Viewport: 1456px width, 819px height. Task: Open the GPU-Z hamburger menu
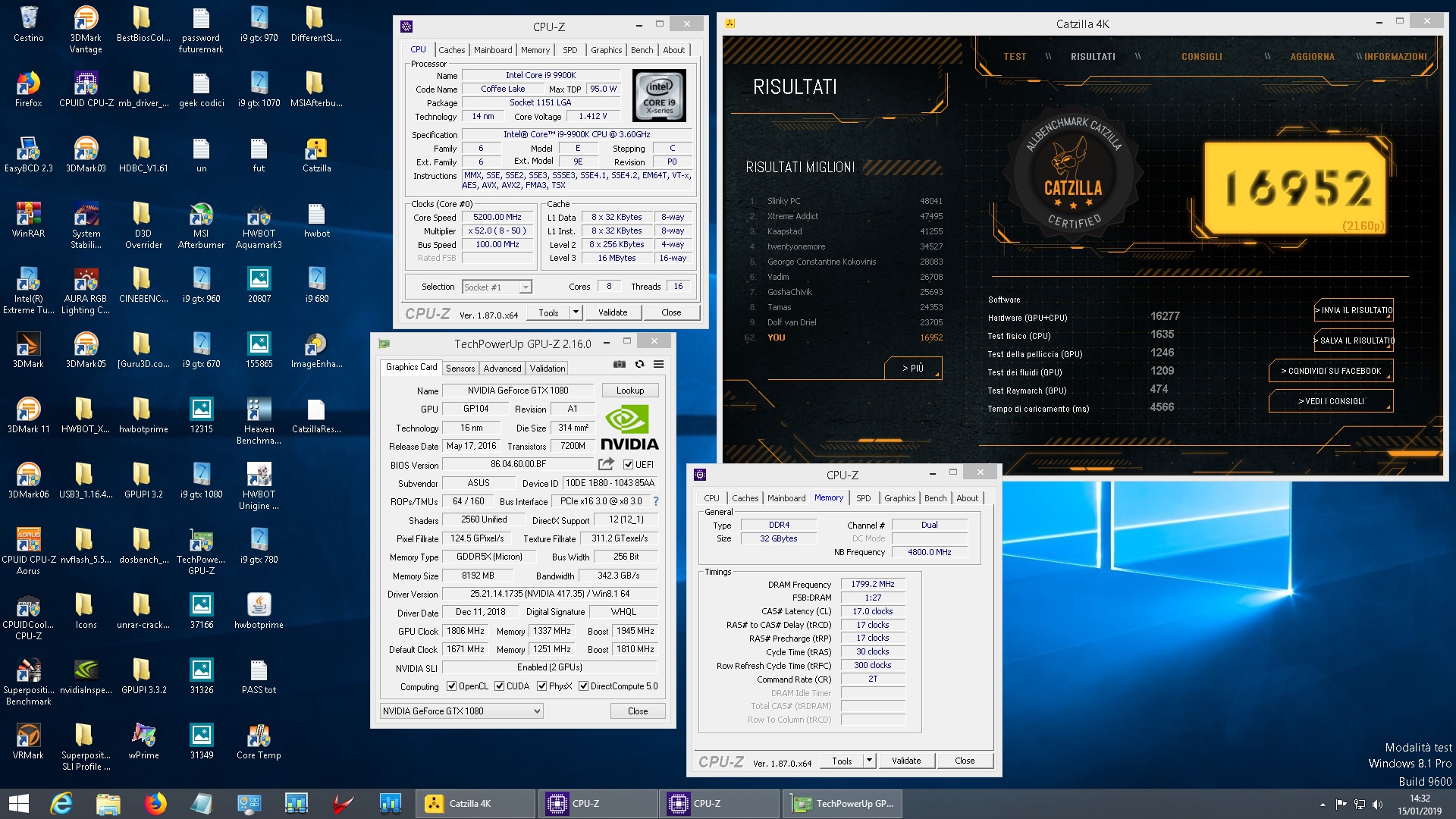(658, 365)
